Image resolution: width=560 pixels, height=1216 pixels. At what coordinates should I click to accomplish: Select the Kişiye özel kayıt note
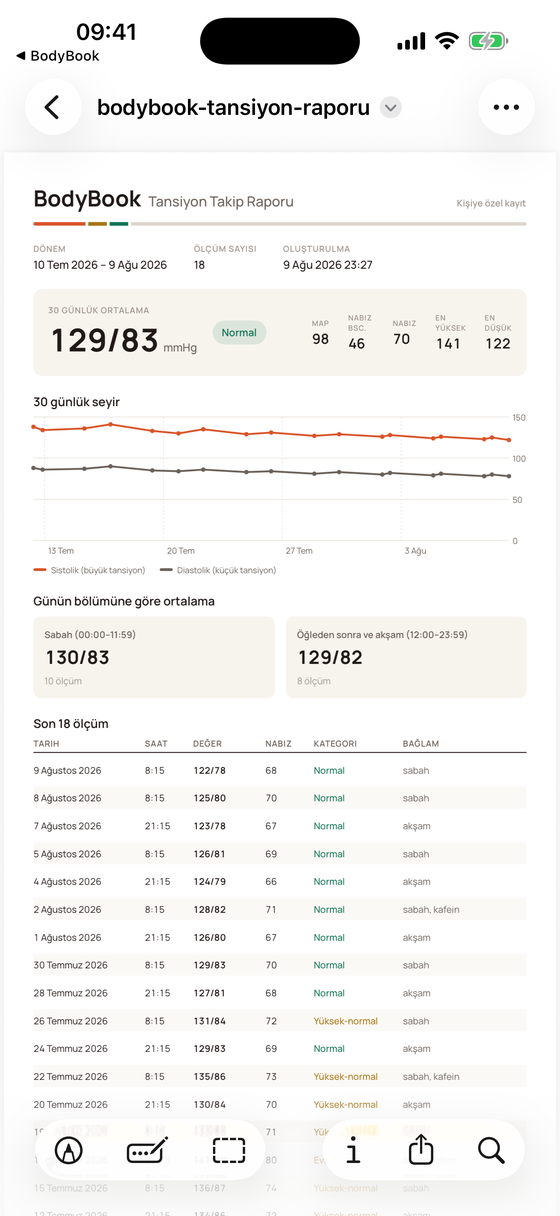tap(491, 203)
